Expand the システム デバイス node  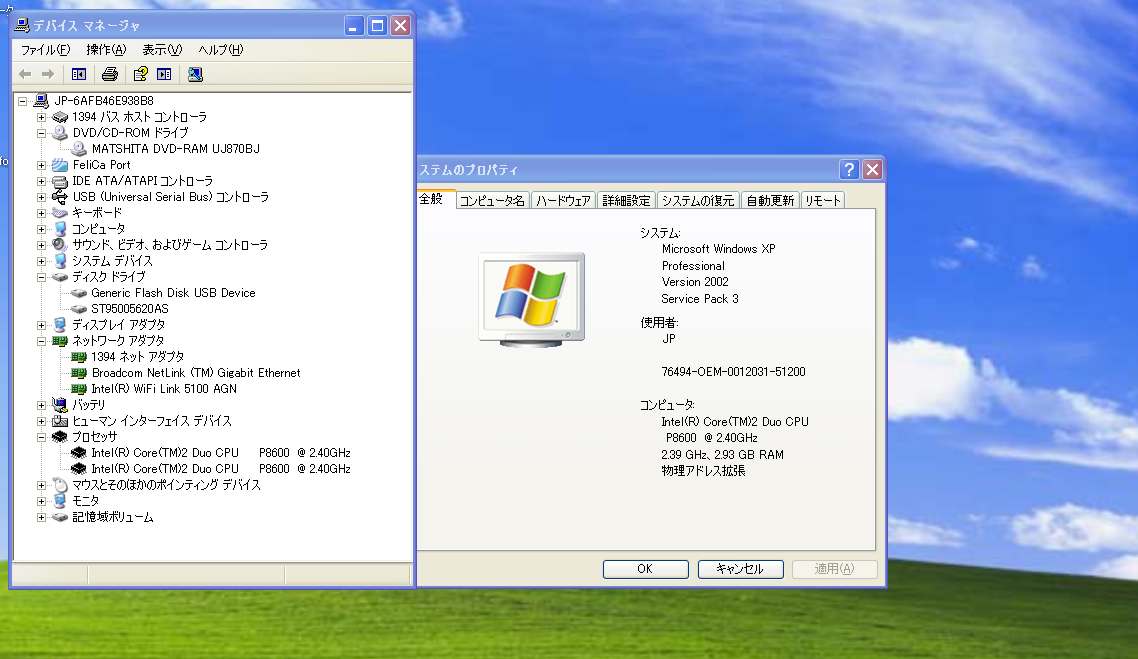click(41, 261)
